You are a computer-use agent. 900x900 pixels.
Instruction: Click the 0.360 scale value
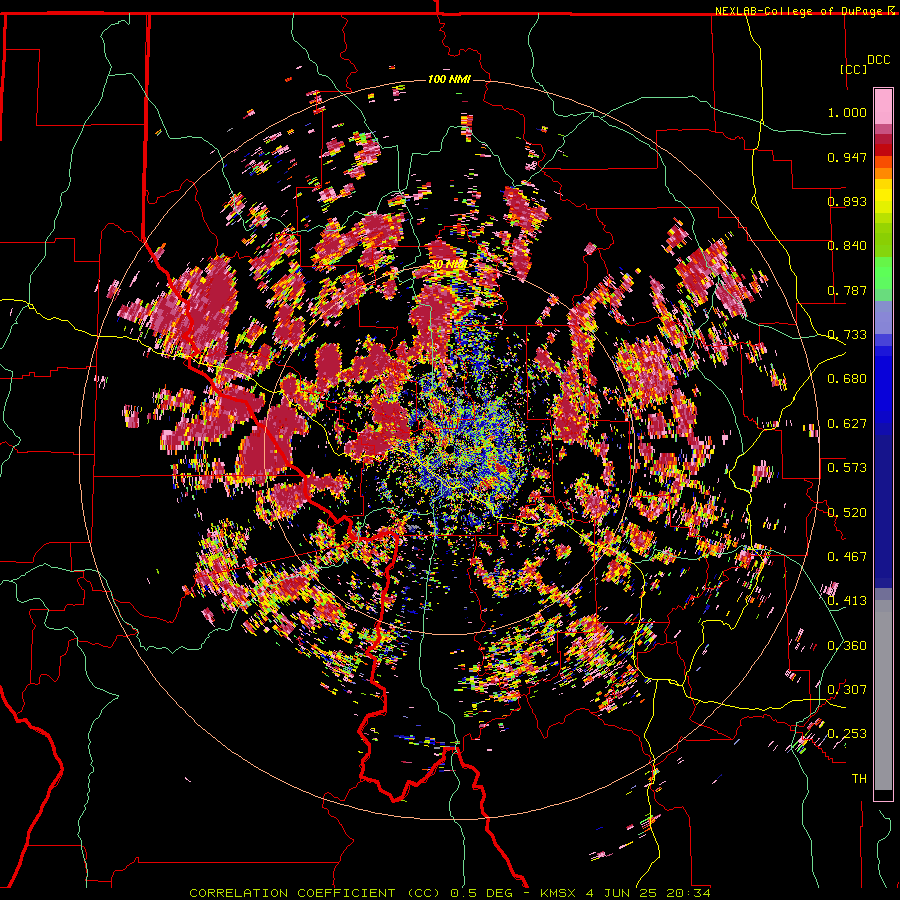(x=847, y=646)
